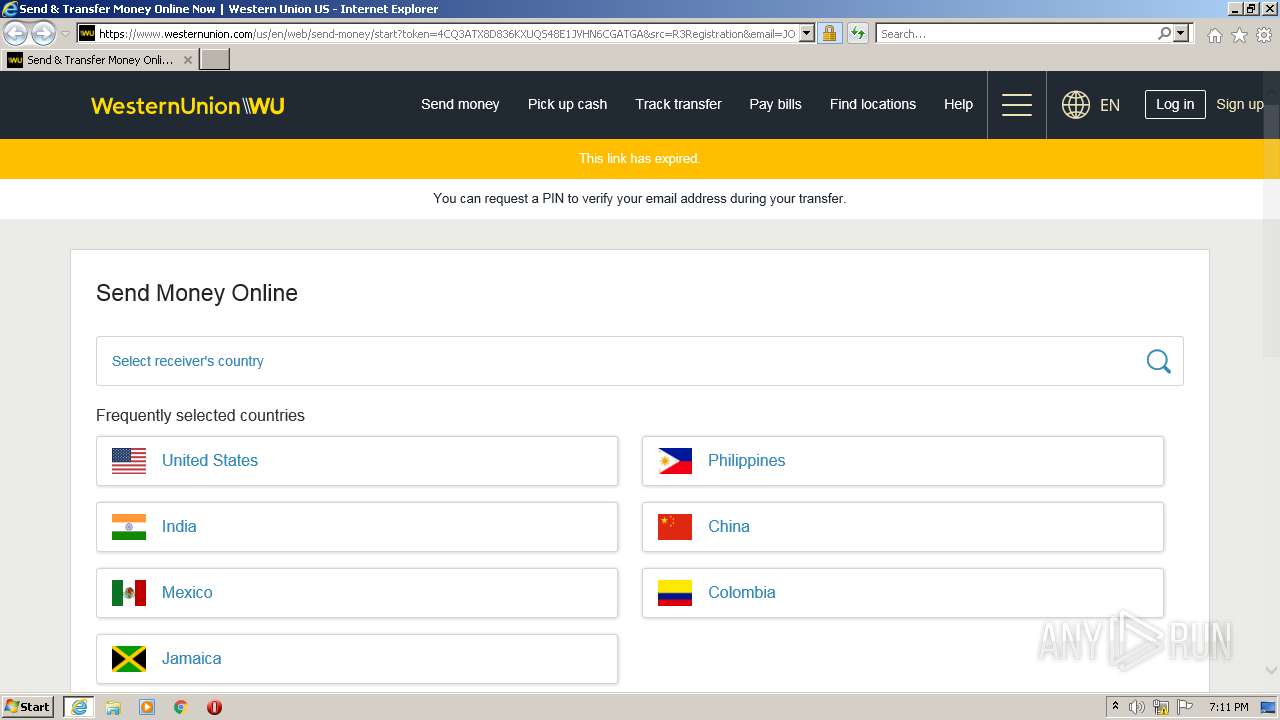Open the recent pages dropdown arrow
The image size is (1280, 720).
[x=66, y=34]
